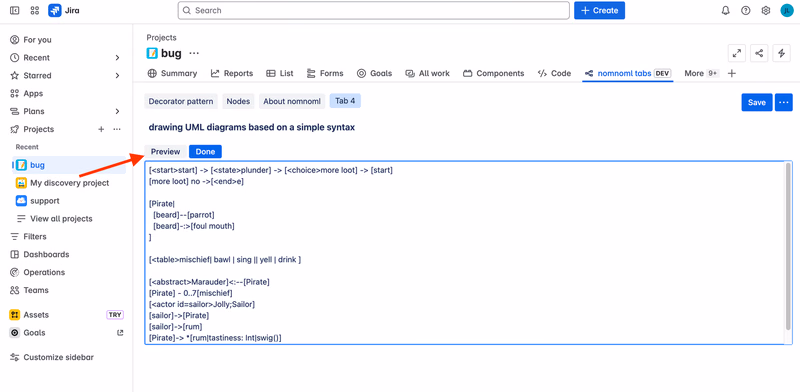
Task: Open the Nodes tab
Action: click(238, 101)
